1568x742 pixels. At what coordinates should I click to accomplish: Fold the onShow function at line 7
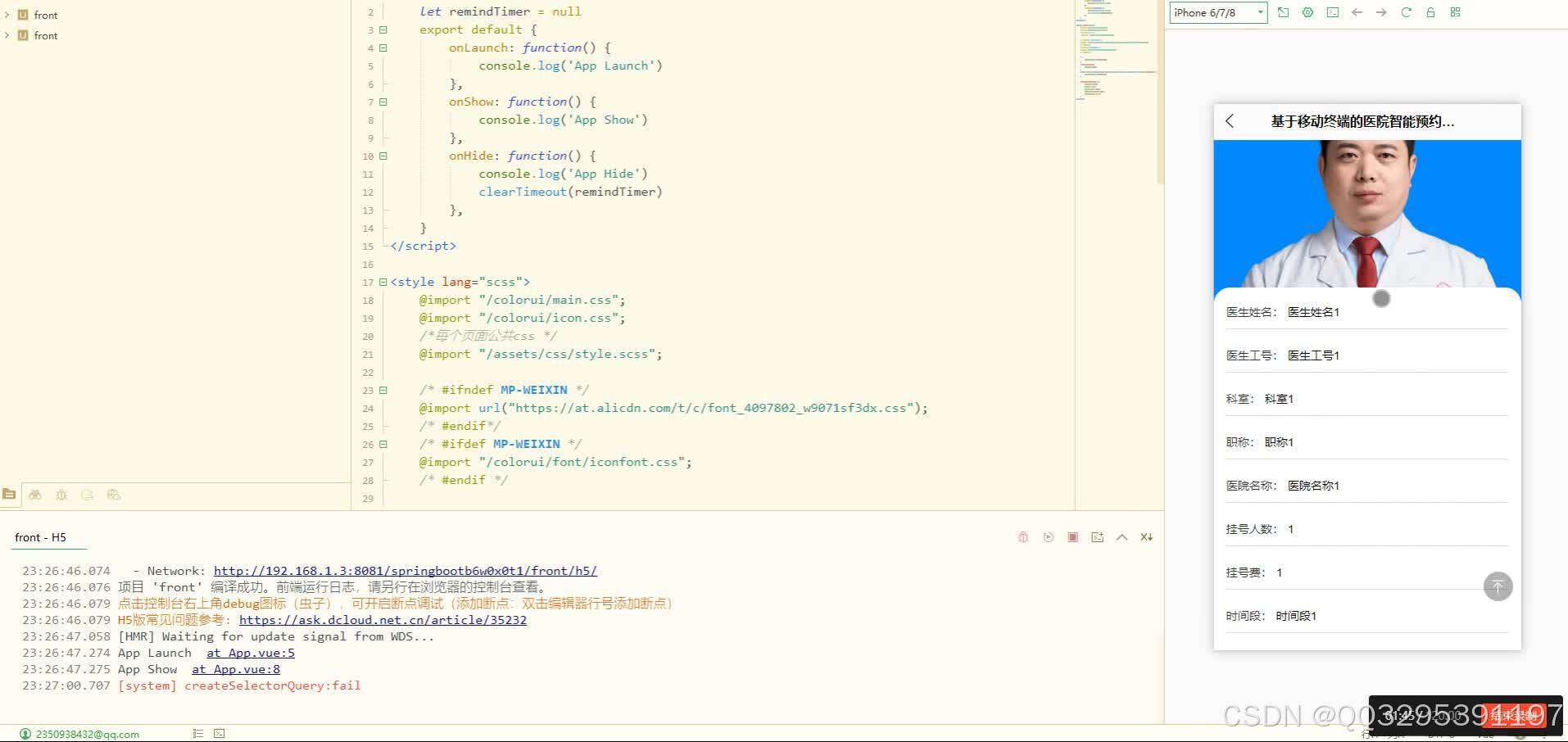pos(383,102)
